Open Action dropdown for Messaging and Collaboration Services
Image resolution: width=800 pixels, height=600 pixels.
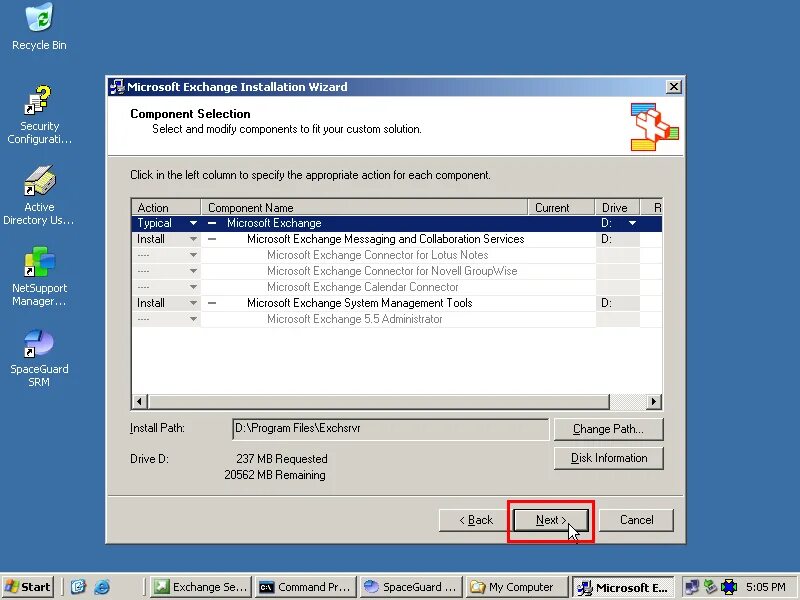(x=193, y=239)
